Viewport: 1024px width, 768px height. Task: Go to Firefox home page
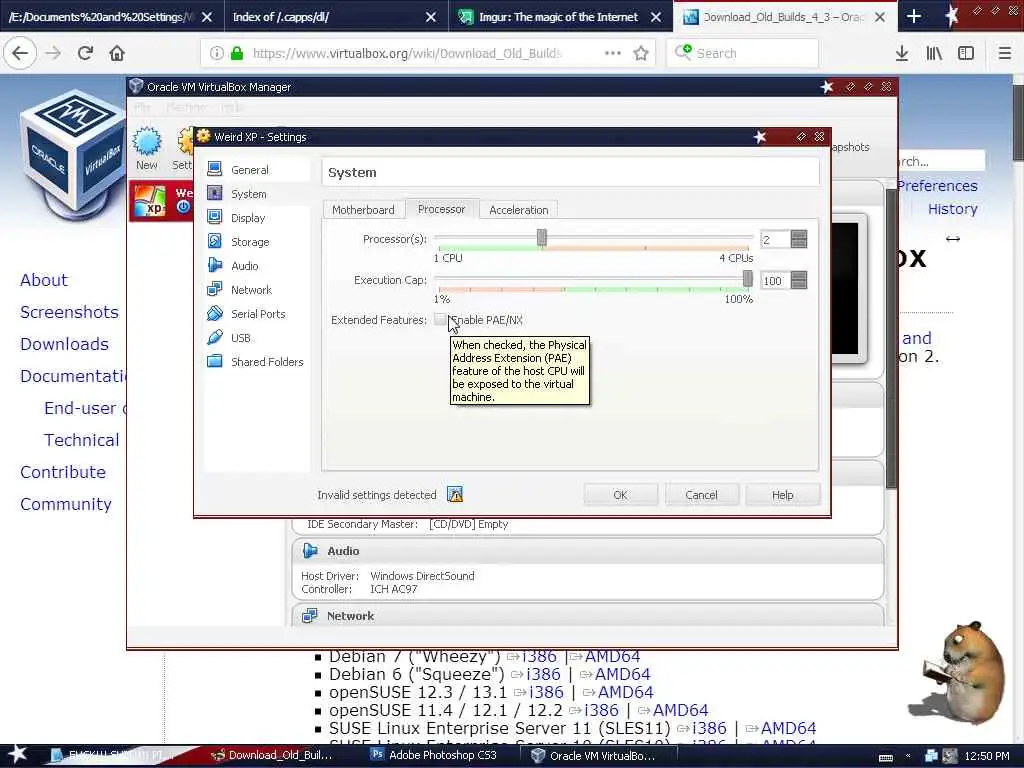[x=117, y=53]
